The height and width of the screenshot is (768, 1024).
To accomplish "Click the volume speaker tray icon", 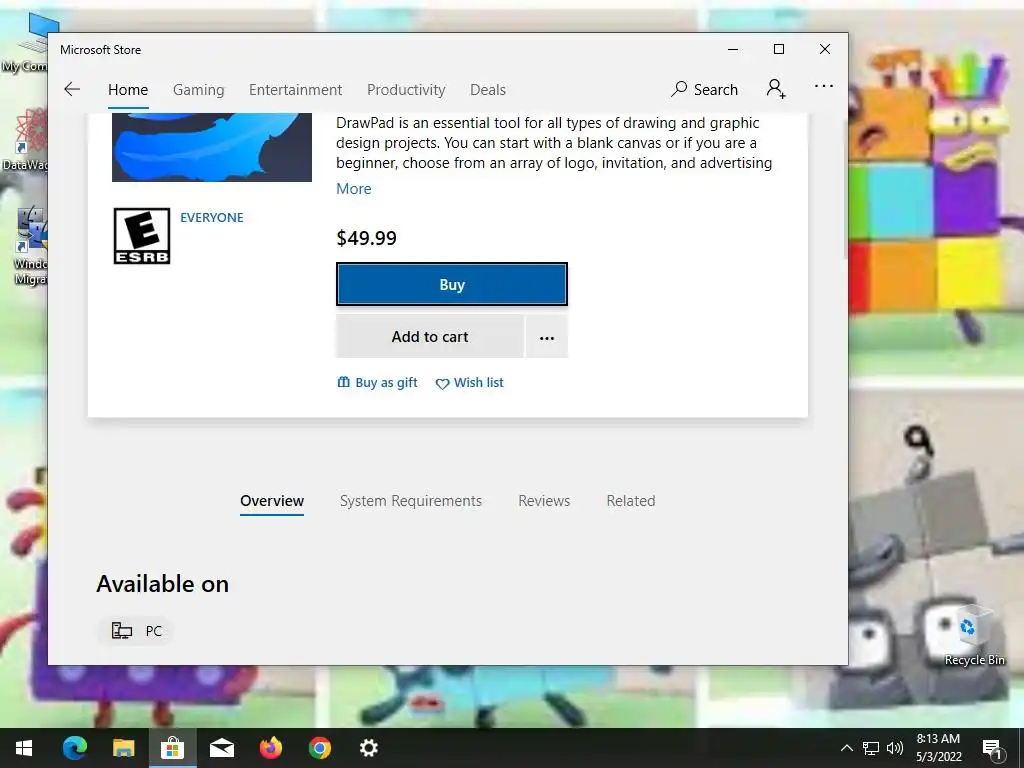I will coord(895,748).
